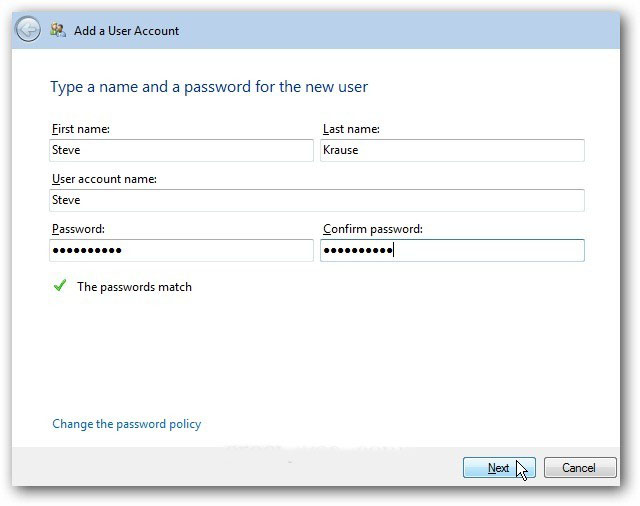The image size is (640, 506).
Task: Click the "Add a User Account" title text
Action: click(x=127, y=31)
